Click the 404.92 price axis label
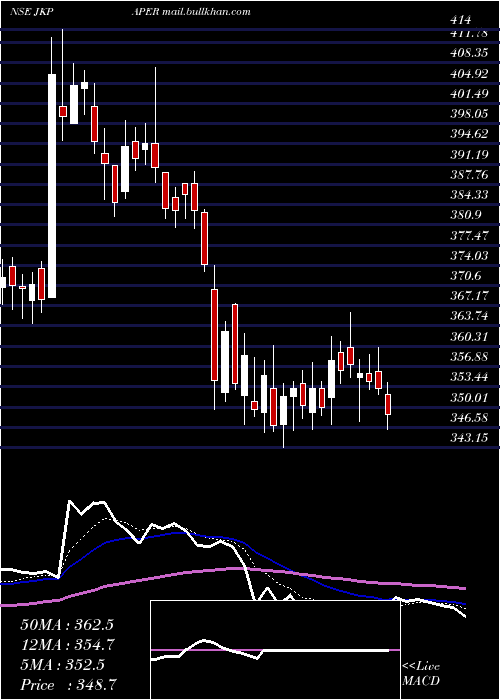Image resolution: width=500 pixels, height=700 pixels. (x=468, y=74)
